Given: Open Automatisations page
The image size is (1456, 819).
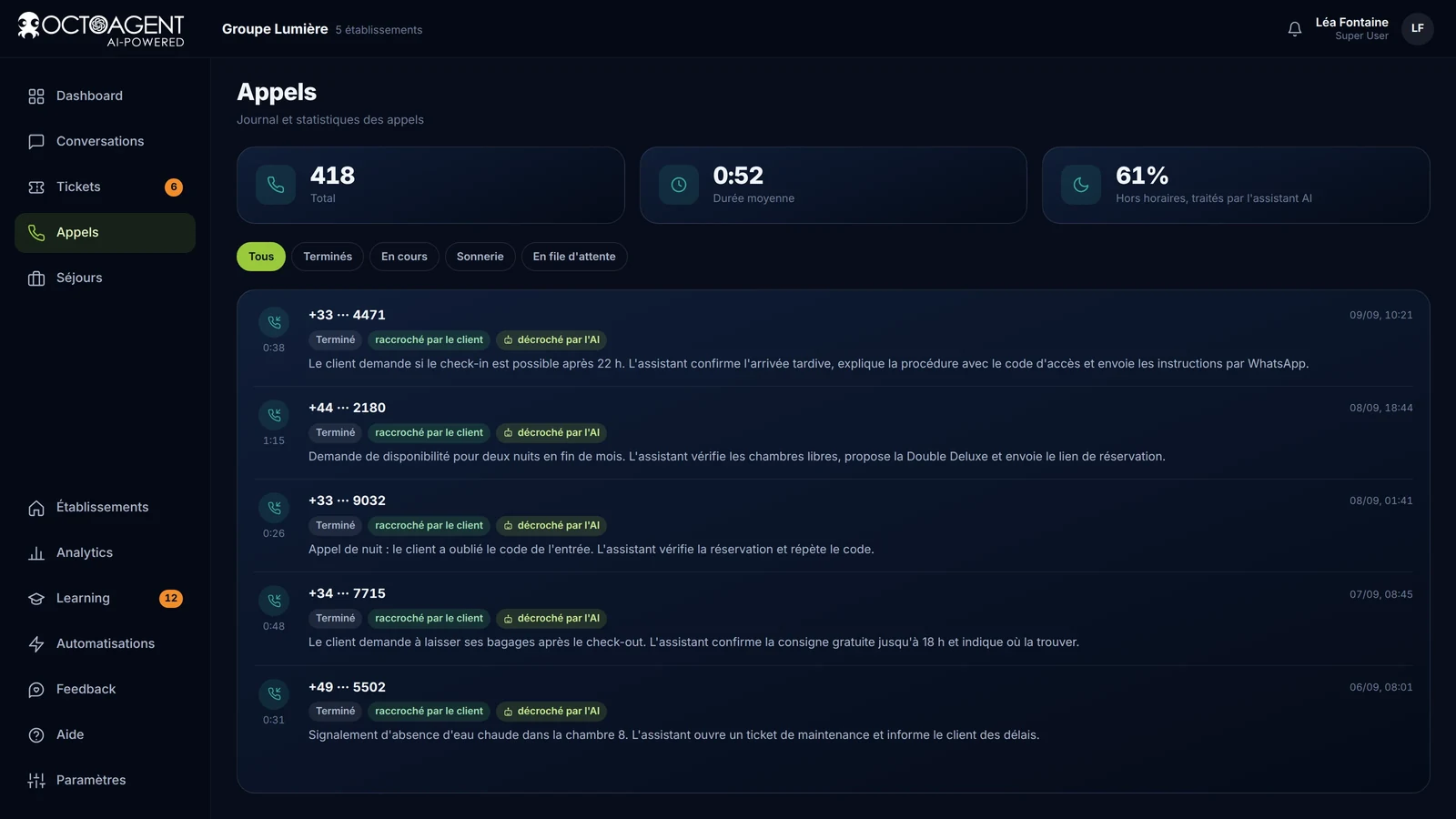Looking at the screenshot, I should pos(105,644).
